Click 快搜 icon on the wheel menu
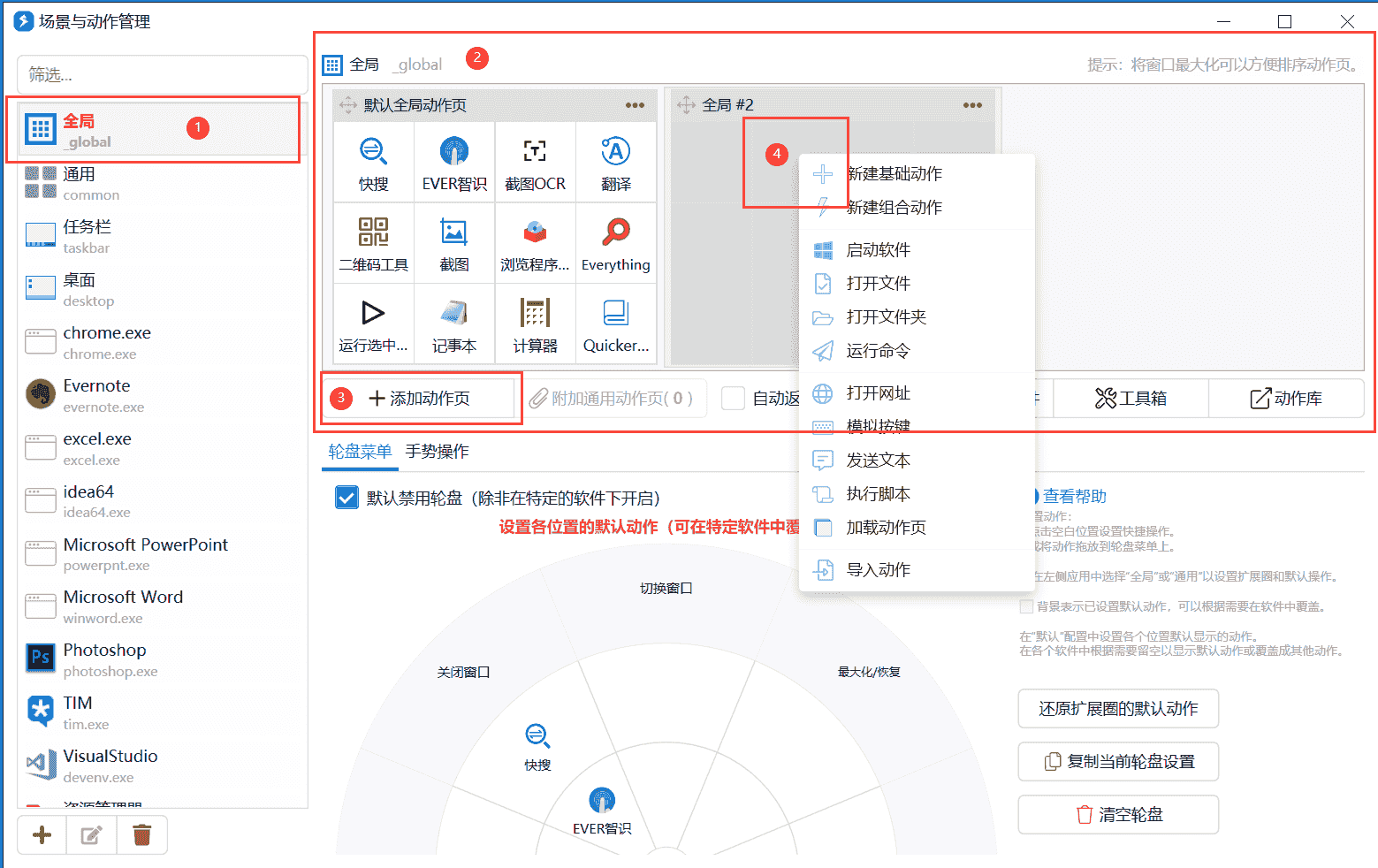Image resolution: width=1378 pixels, height=868 pixels. point(537,746)
